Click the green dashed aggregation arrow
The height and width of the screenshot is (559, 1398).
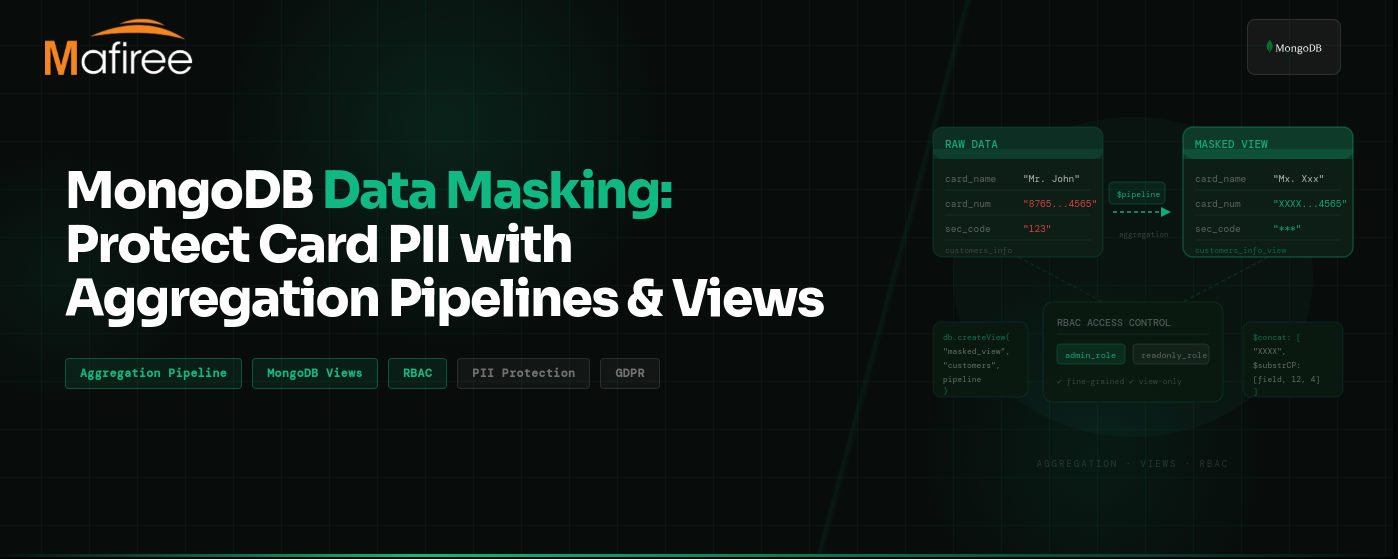coord(1140,212)
